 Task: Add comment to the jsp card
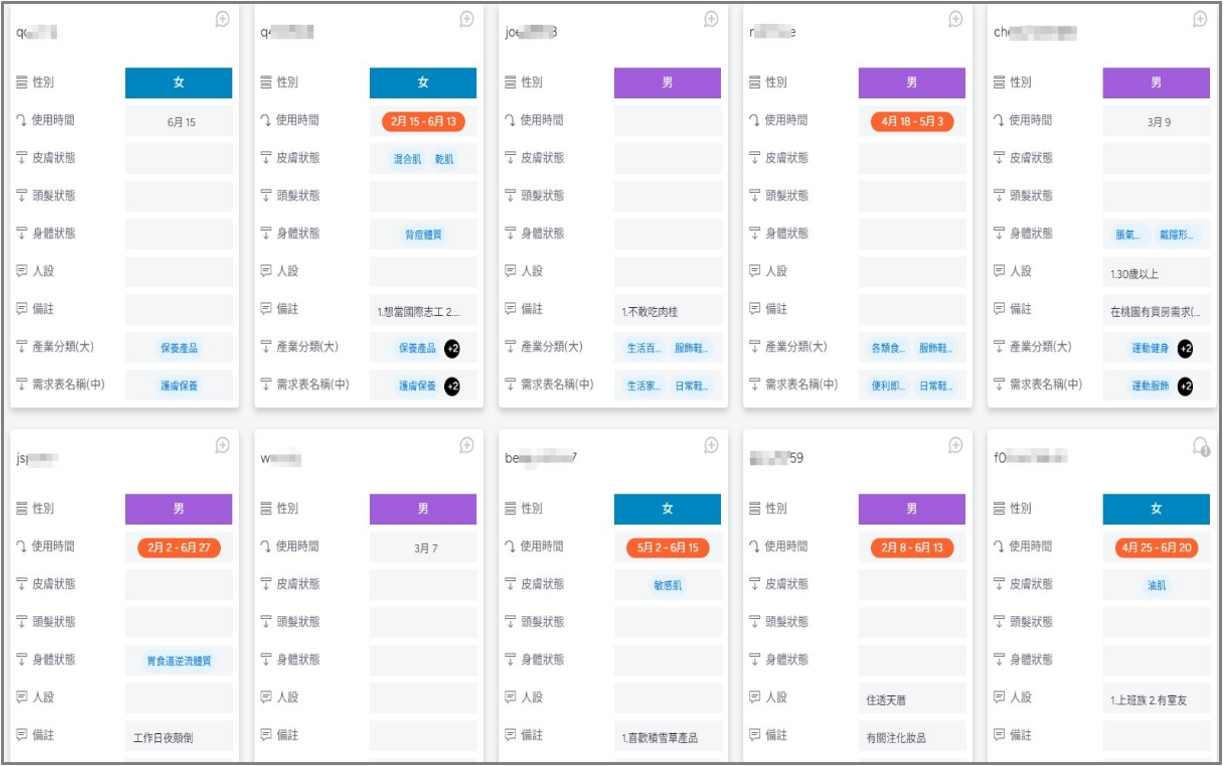click(x=222, y=445)
